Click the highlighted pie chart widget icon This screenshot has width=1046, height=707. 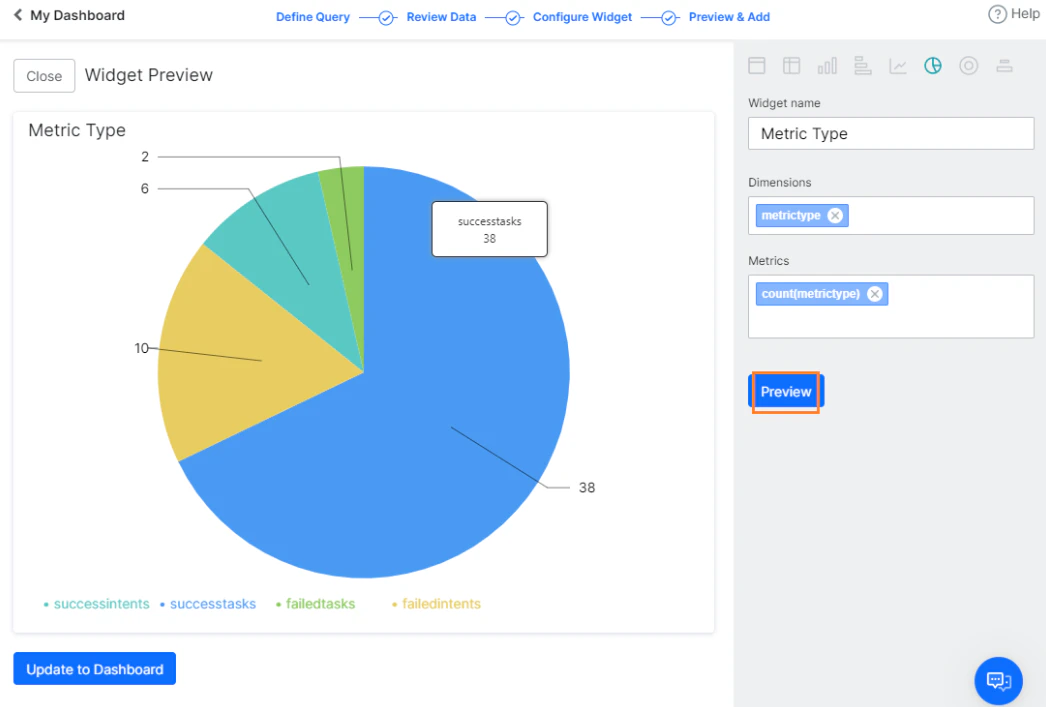point(933,65)
